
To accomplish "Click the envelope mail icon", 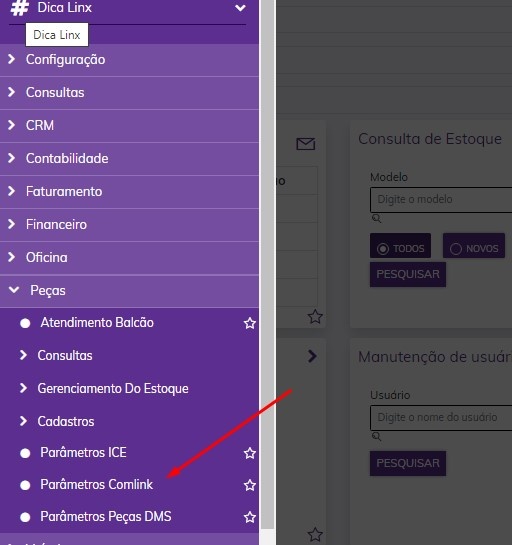I will tap(306, 144).
